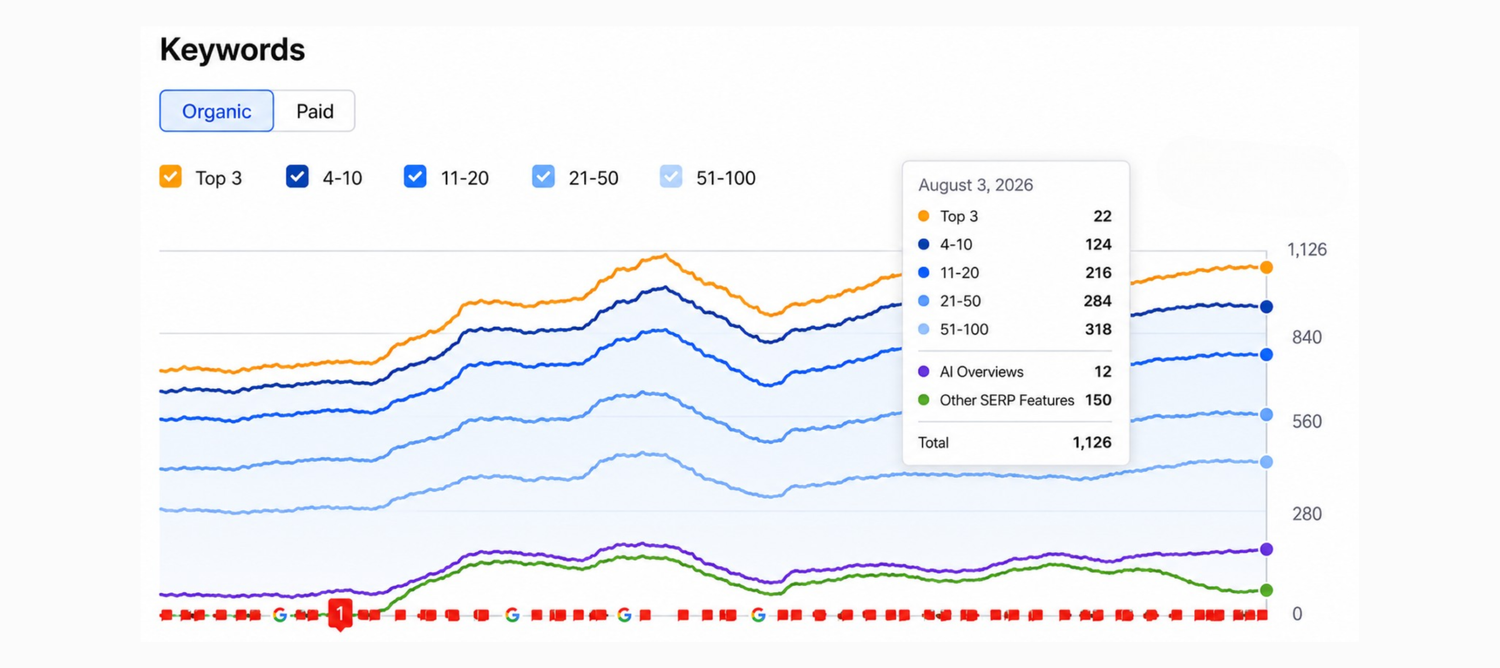Disable the 11-20 series checkbox
The image size is (1500, 668).
click(x=415, y=177)
